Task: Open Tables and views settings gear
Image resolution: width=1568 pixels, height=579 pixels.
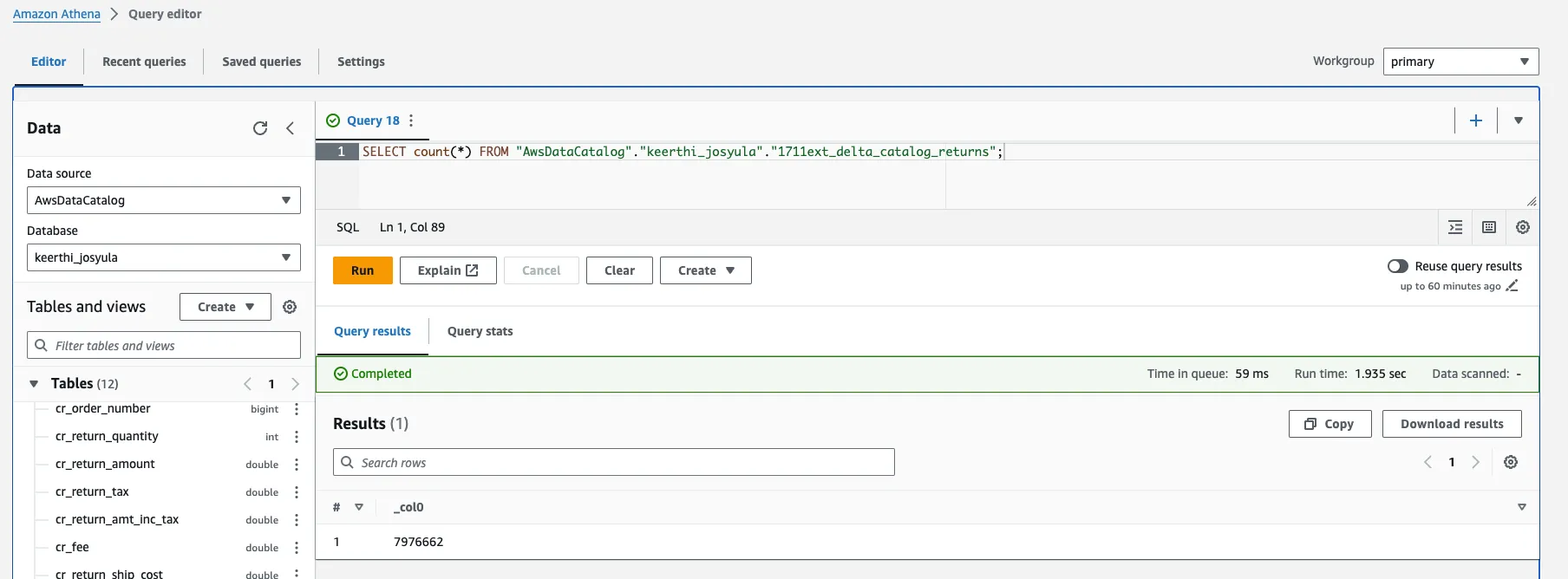Action: click(x=290, y=307)
